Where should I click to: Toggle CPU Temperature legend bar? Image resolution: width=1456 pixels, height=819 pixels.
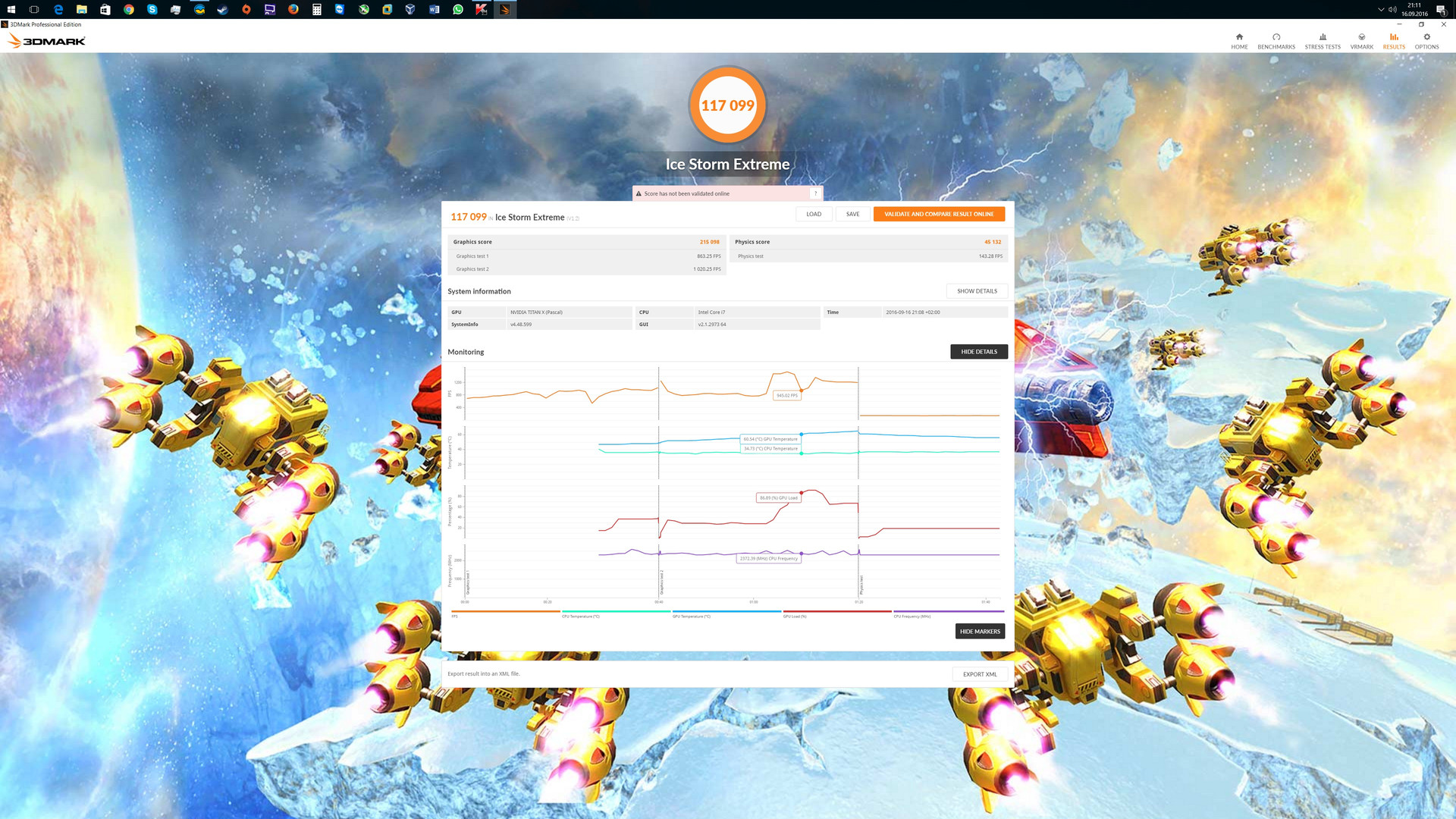[x=616, y=611]
